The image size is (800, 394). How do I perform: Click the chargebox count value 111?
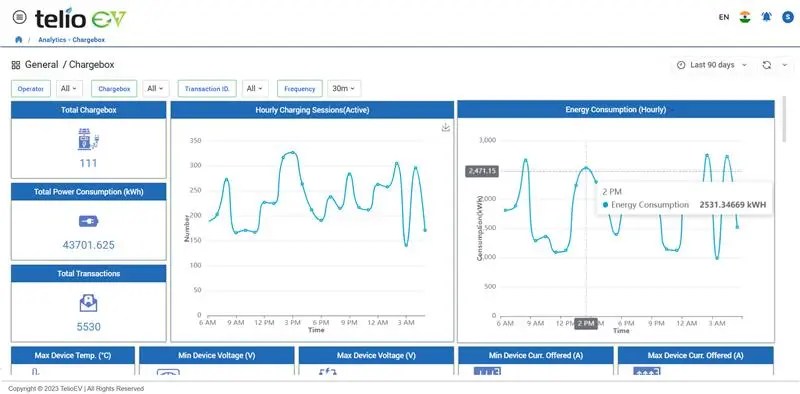click(88, 163)
